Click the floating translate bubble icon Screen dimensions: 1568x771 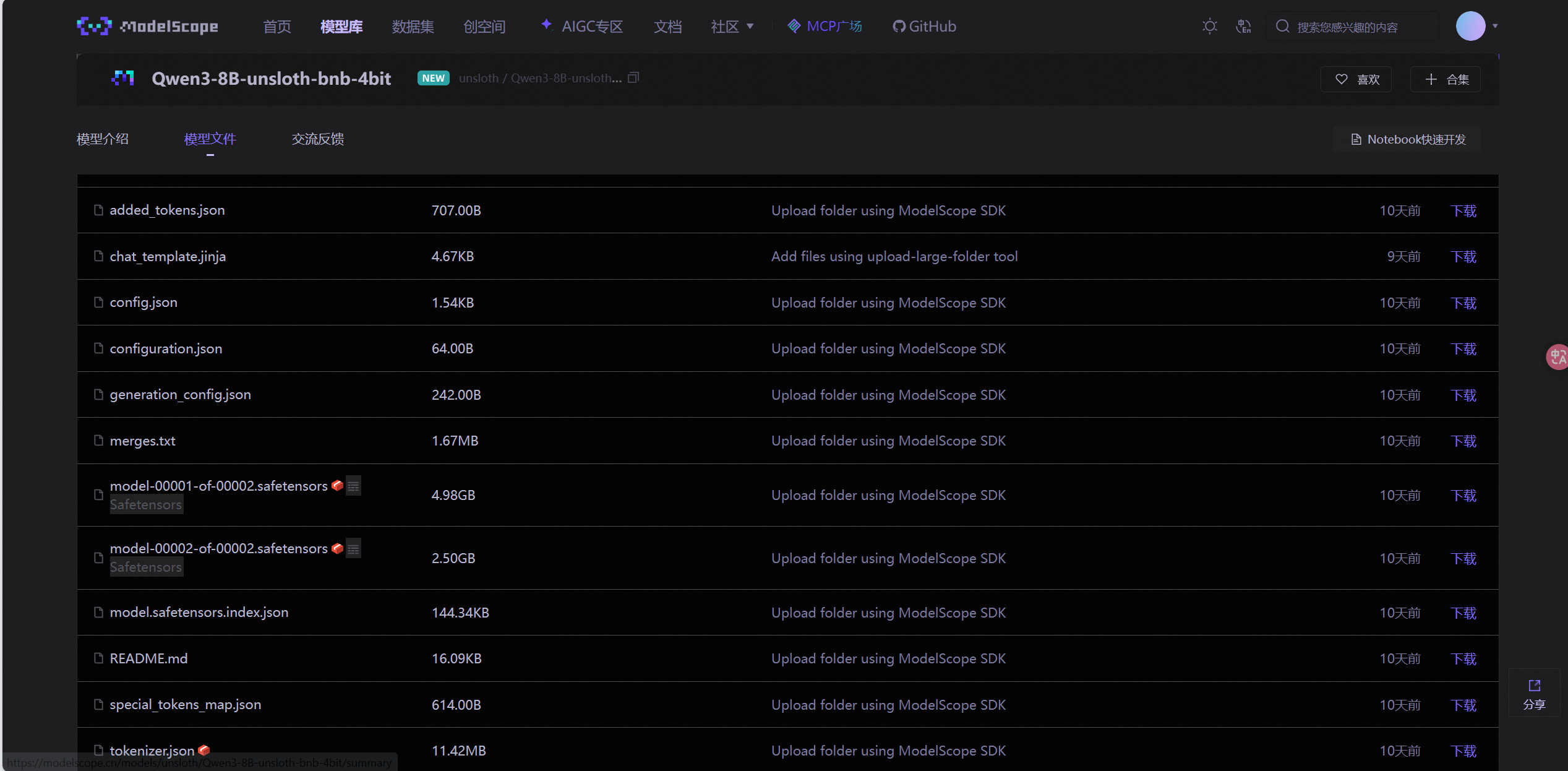(1556, 357)
